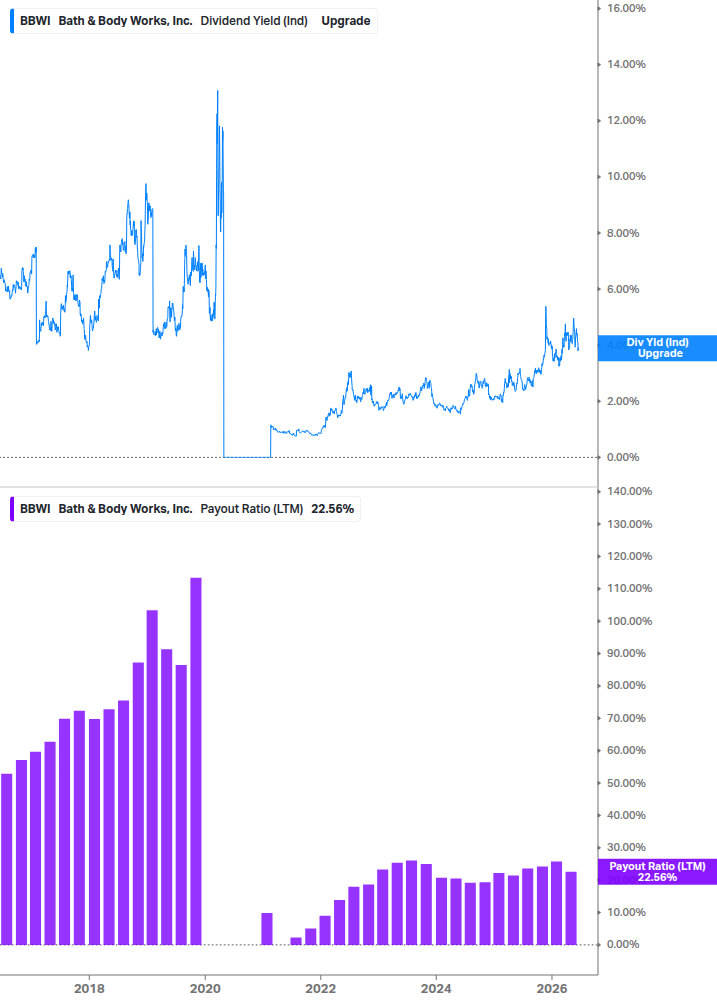Click the purple Payout Ratio (LTM) 22.56% axis tag
717x1005 pixels.
tap(657, 872)
